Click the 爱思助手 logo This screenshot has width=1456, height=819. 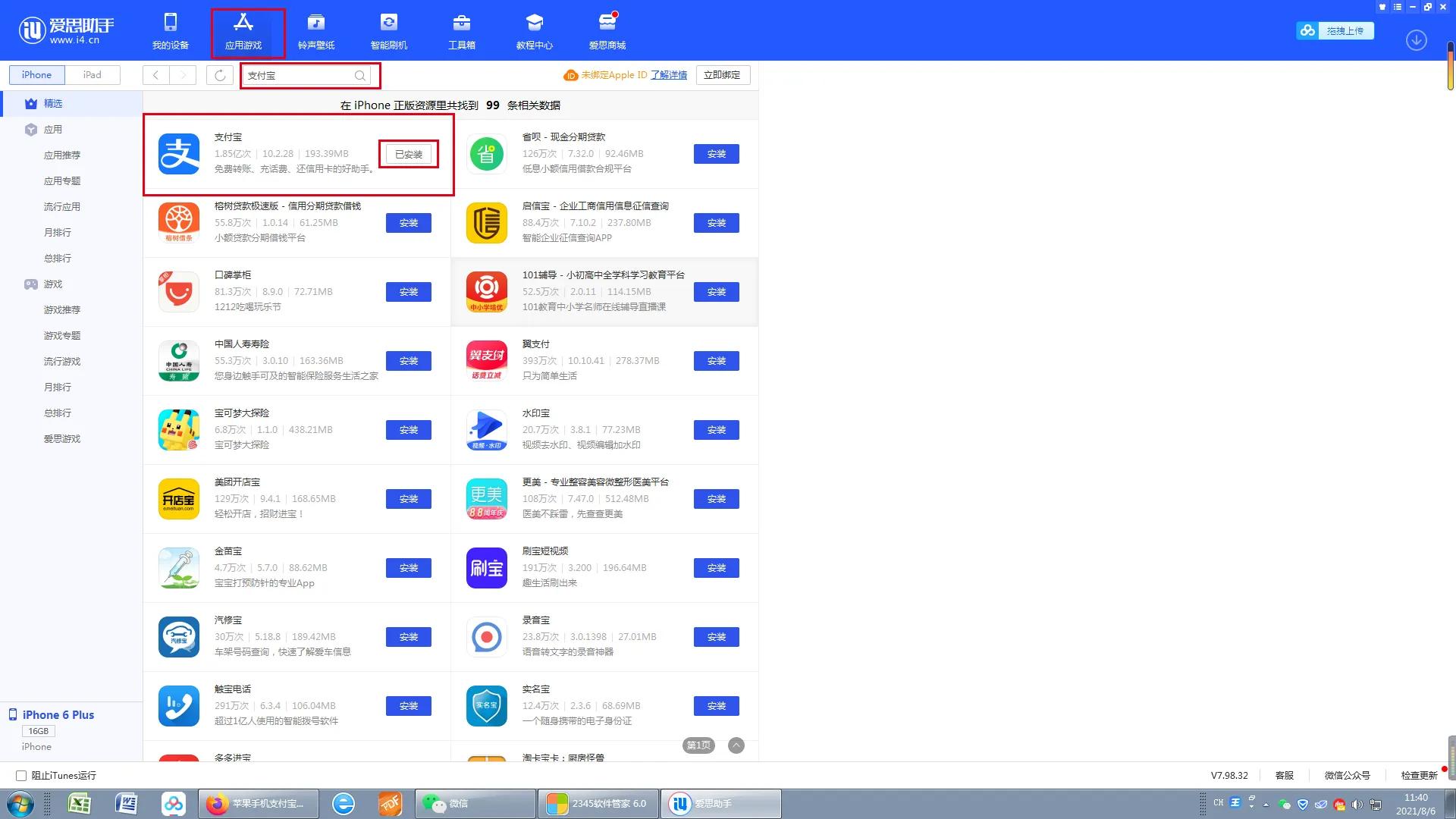[67, 30]
